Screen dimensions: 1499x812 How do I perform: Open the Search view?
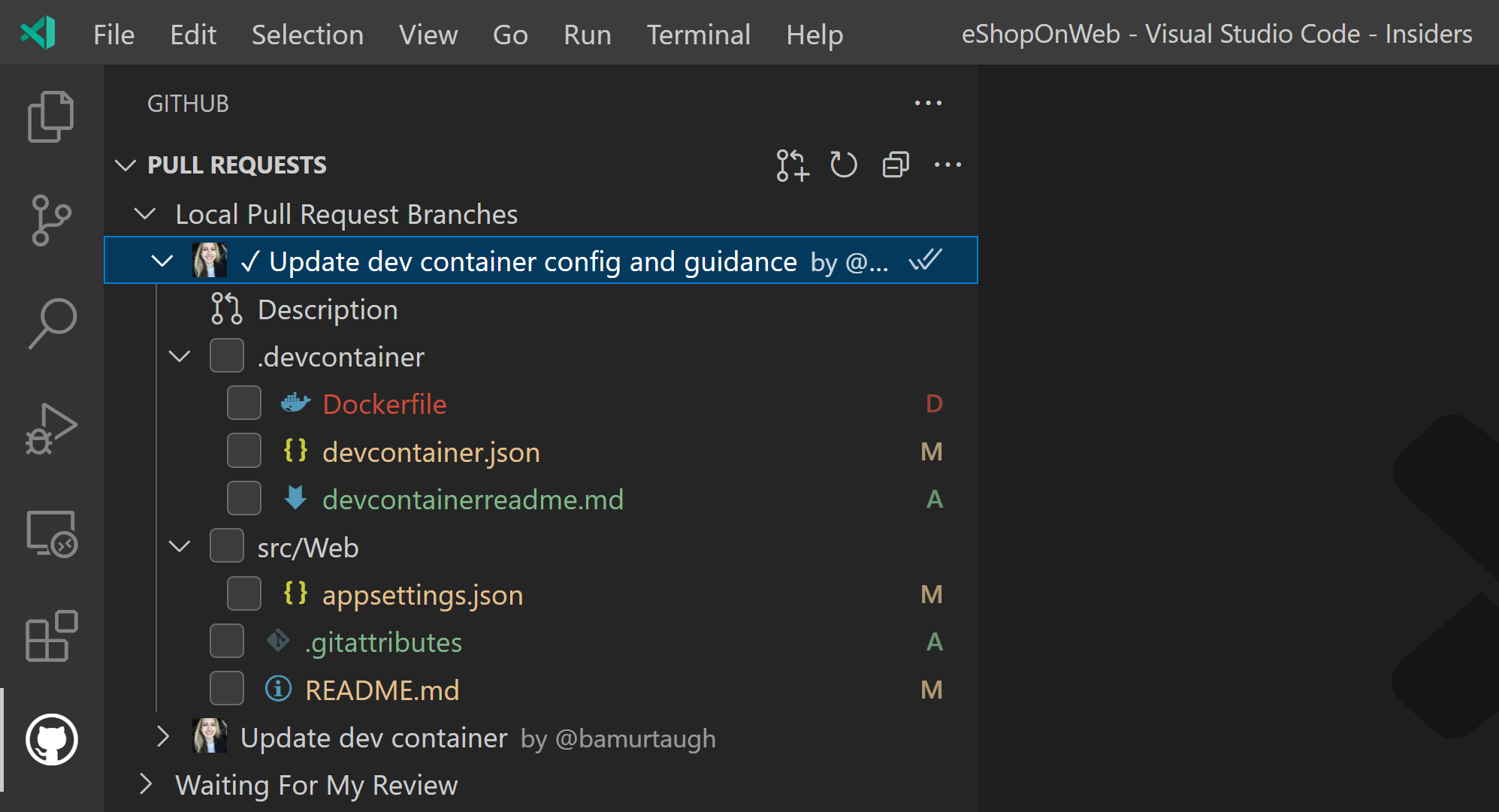50,323
